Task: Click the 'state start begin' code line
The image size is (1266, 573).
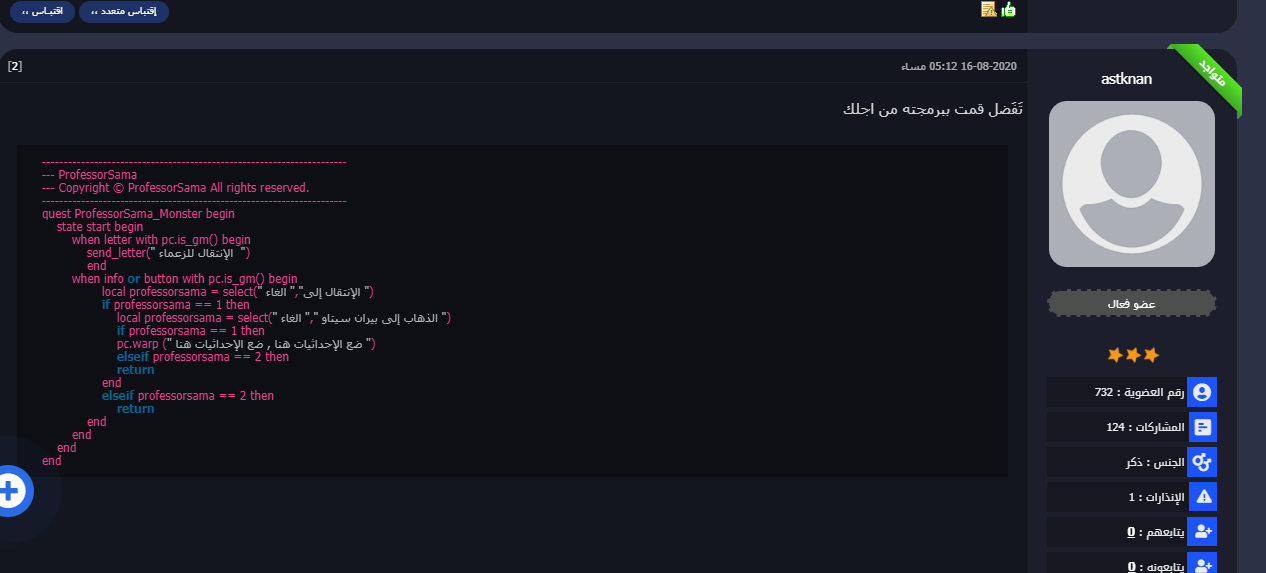Action: (100, 227)
